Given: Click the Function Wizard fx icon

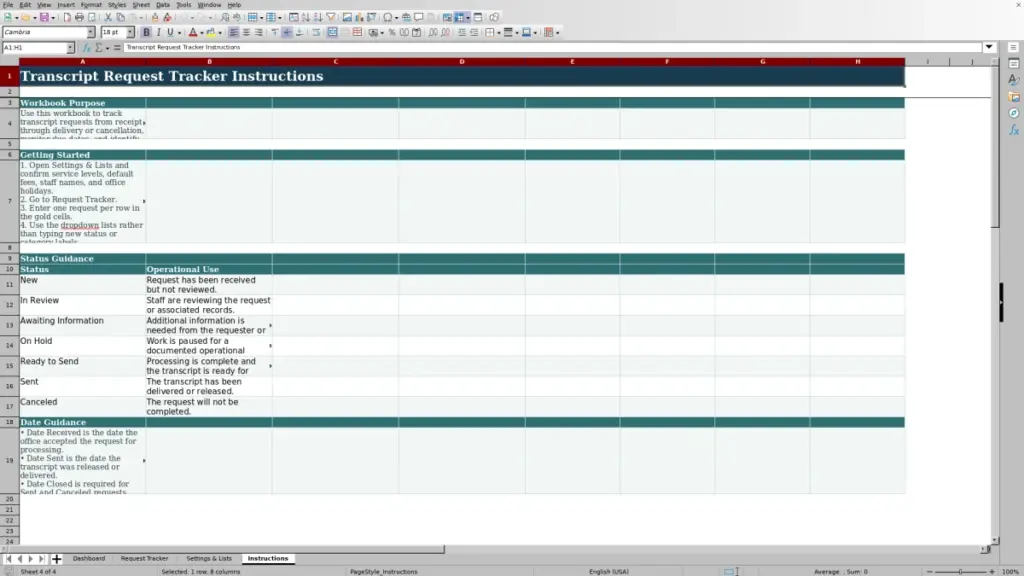Looking at the screenshot, I should click(x=86, y=48).
